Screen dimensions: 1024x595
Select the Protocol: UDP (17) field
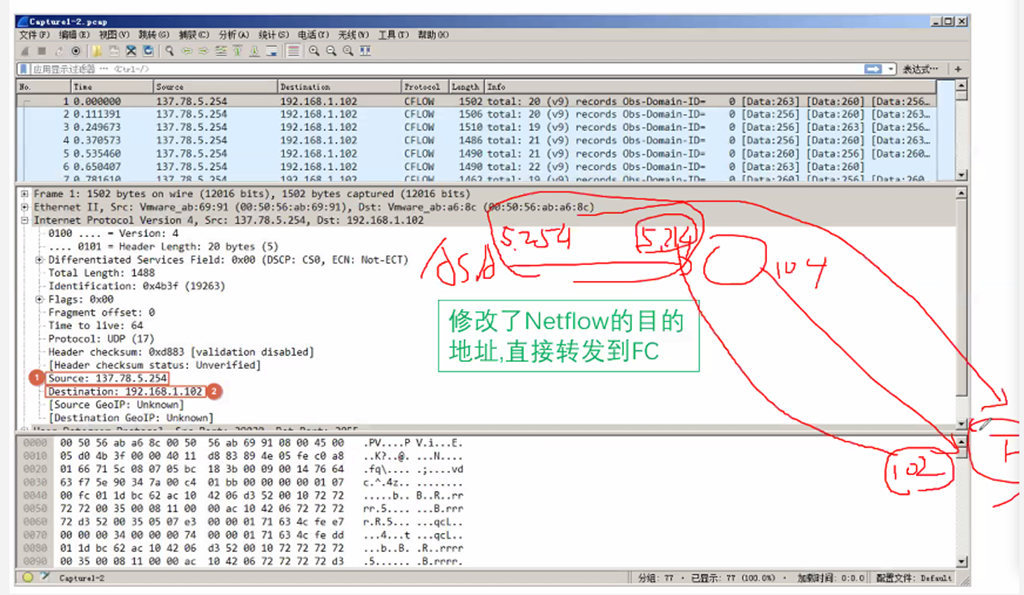click(x=101, y=338)
